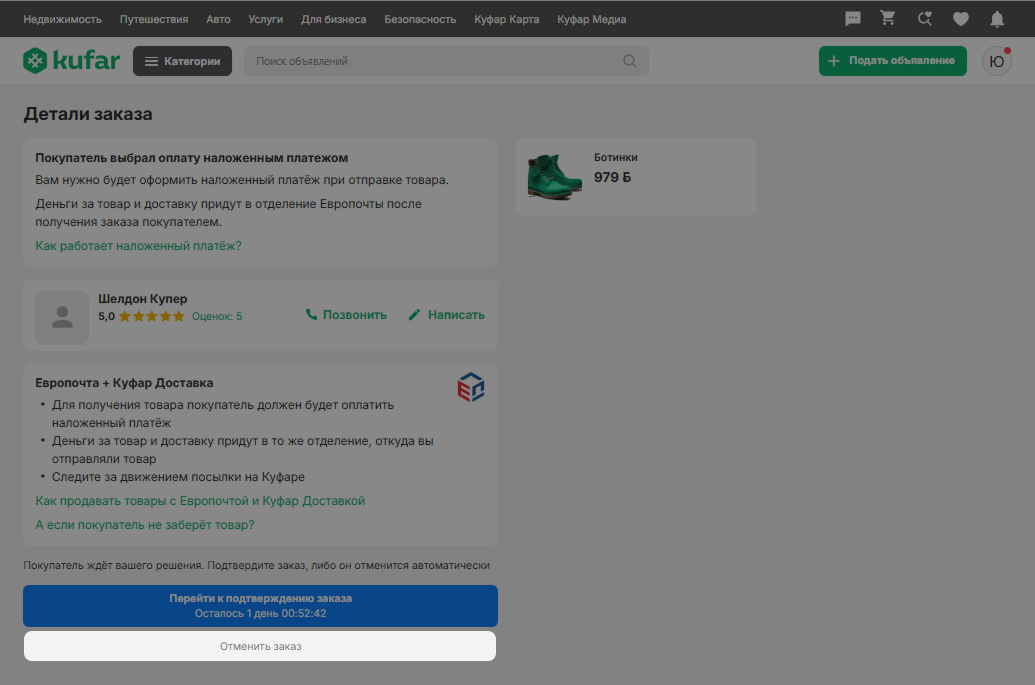The image size is (1035, 685).
Task: View buyer ratings Оценок: 5
Action: [x=217, y=316]
